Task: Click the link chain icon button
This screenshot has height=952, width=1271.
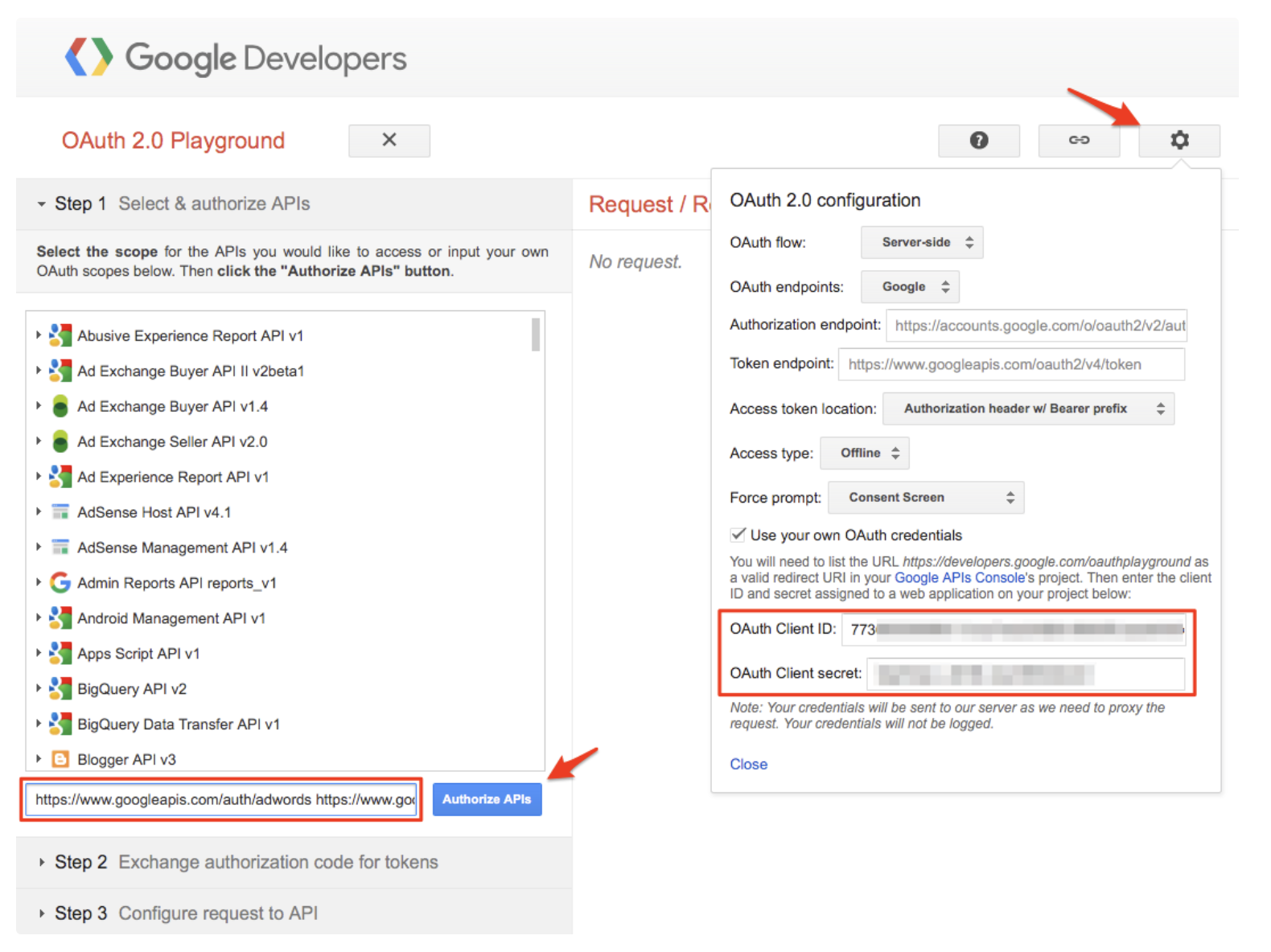Action: tap(1078, 141)
